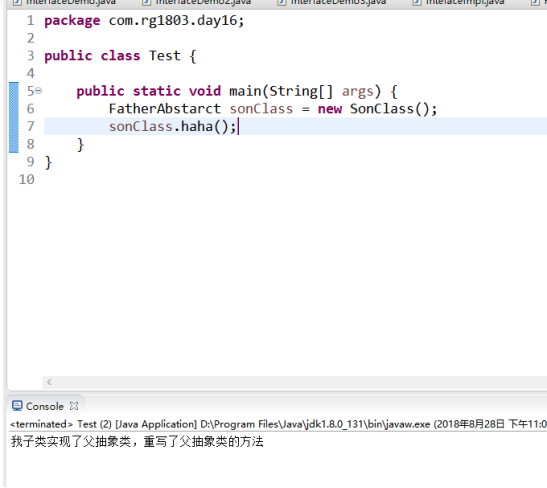Click the javaw.exe path in the console header
This screenshot has width=547, height=488.
pos(315,424)
